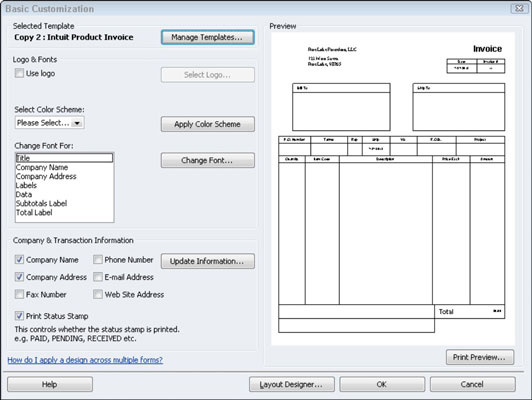This screenshot has width=532, height=400.
Task: Click Apply Color Scheme button
Action: [x=208, y=124]
